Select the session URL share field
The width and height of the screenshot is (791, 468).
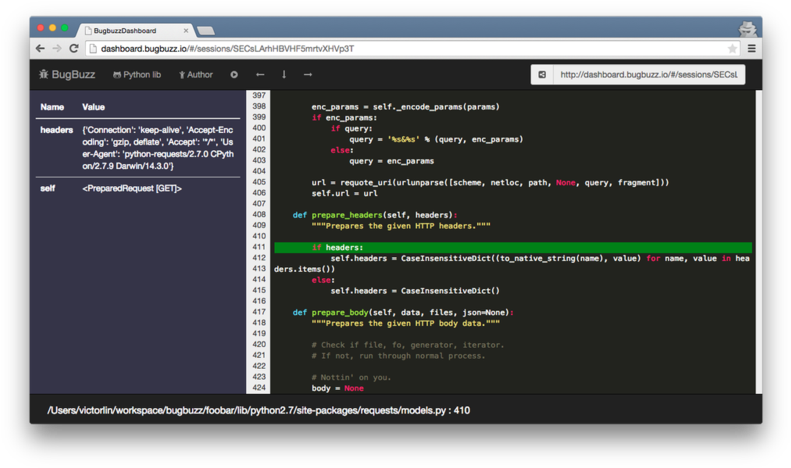coord(649,75)
